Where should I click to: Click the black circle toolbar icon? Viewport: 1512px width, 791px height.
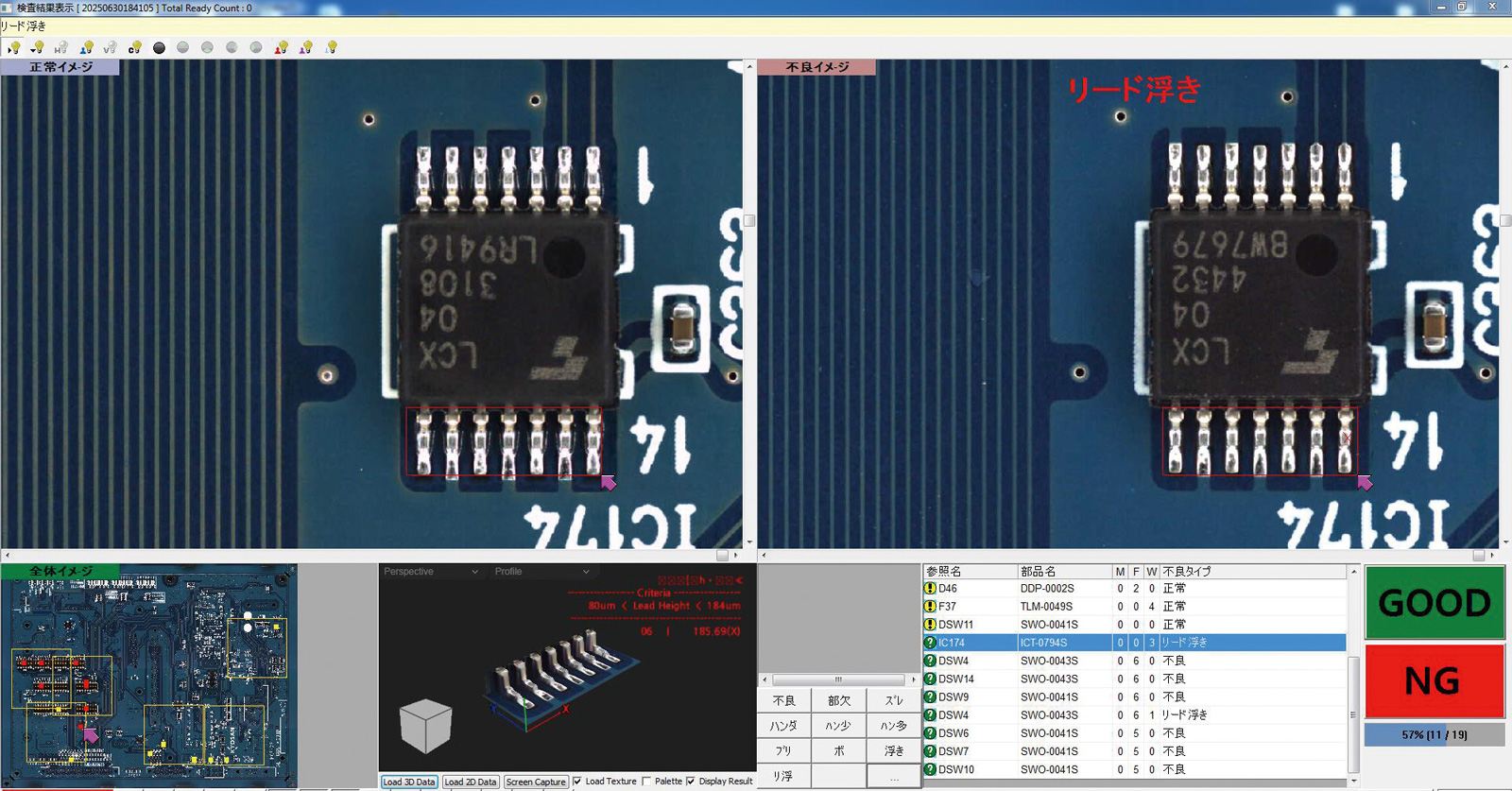(x=159, y=47)
